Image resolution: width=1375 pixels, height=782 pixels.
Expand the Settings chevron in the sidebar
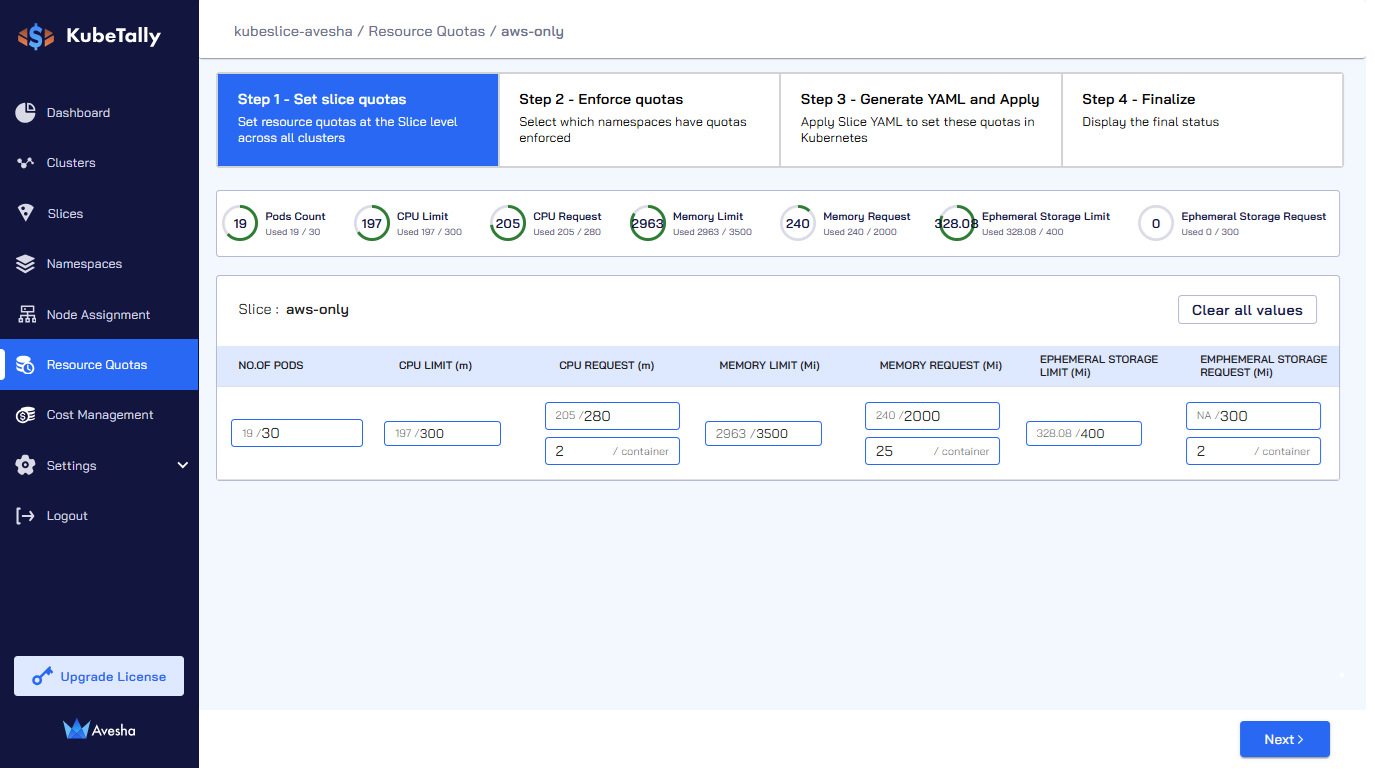(x=183, y=465)
